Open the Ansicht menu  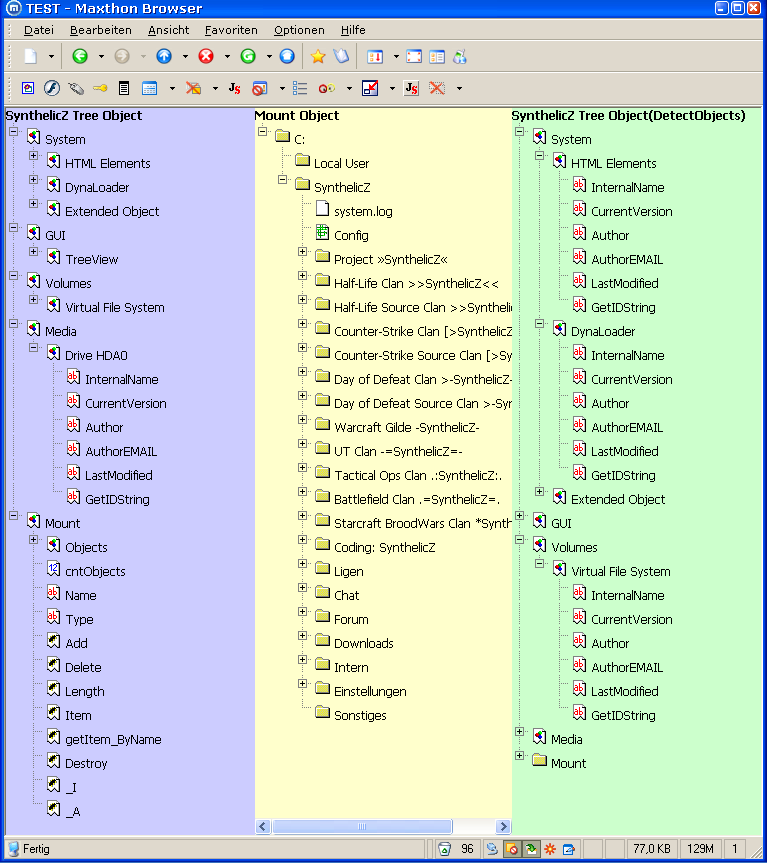click(168, 30)
